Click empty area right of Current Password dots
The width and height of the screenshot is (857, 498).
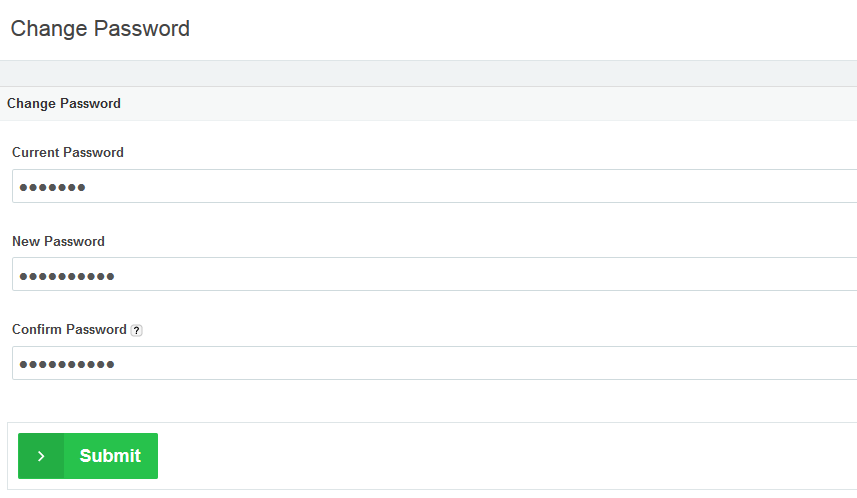450,187
